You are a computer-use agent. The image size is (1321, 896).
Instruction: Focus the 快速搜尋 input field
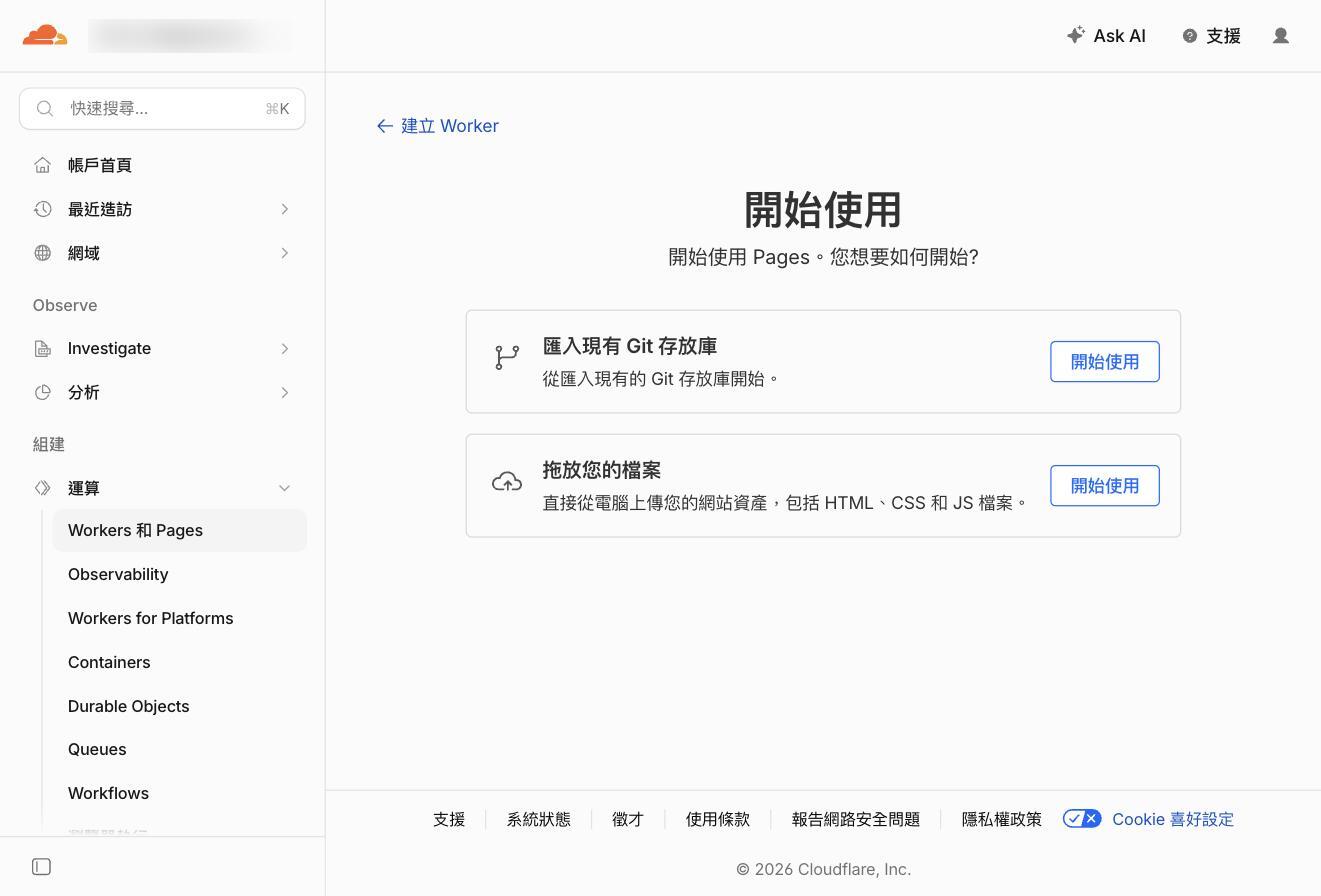[x=162, y=108]
